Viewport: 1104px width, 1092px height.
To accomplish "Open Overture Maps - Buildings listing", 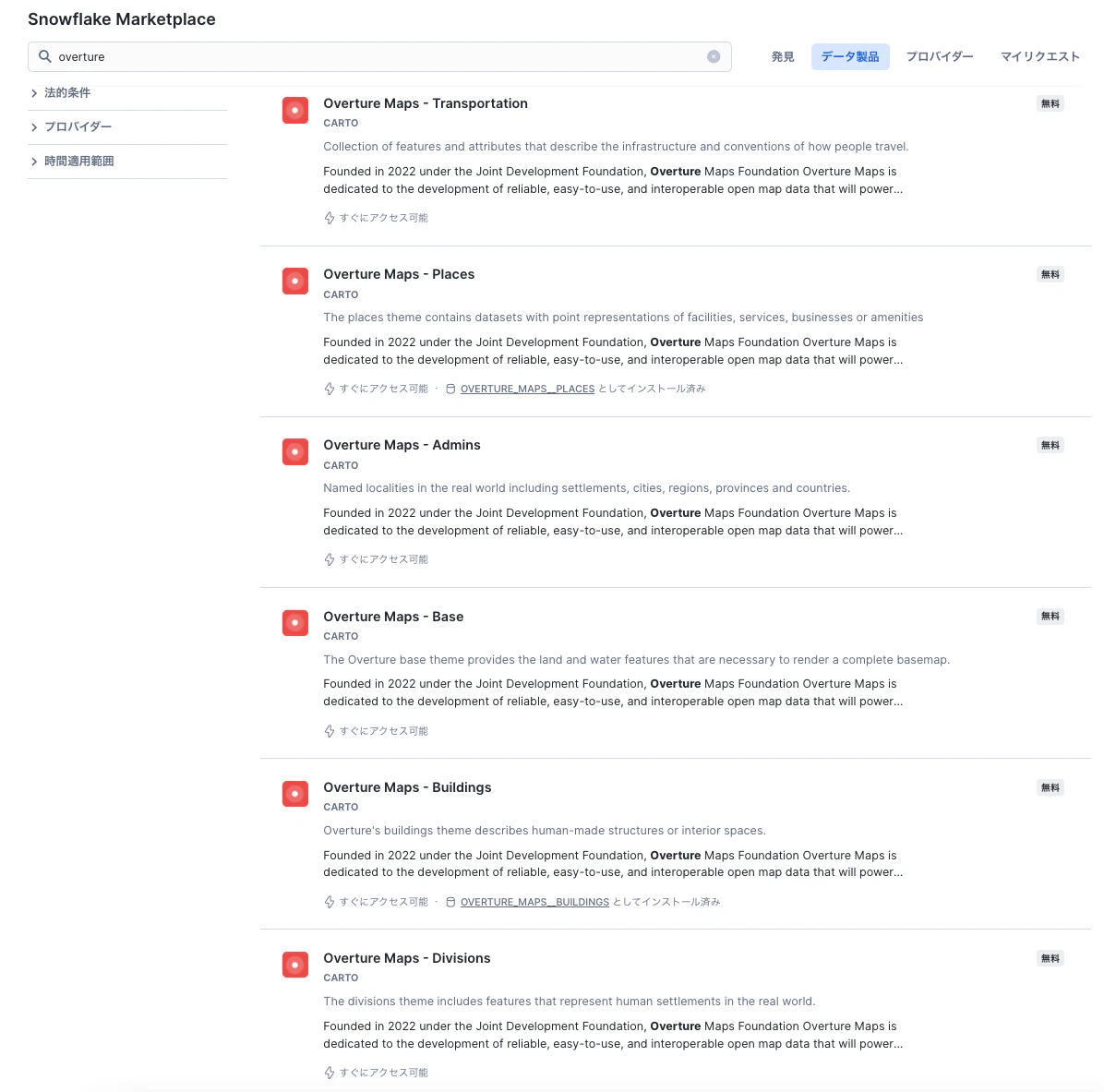I will pyautogui.click(x=407, y=787).
